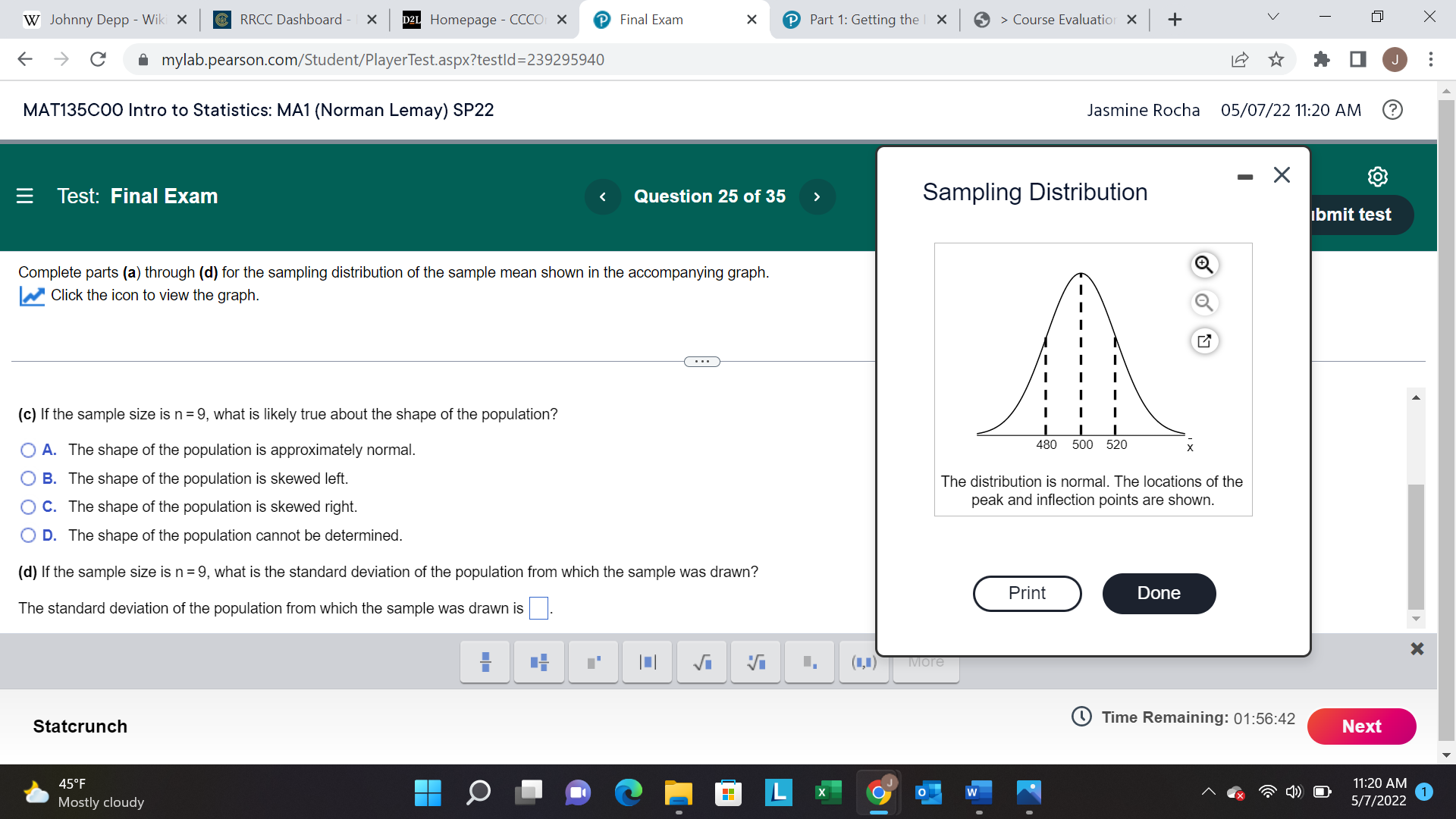Switch to the RRCC Dashboard tab
Viewport: 1456px width, 819px height.
(x=288, y=20)
